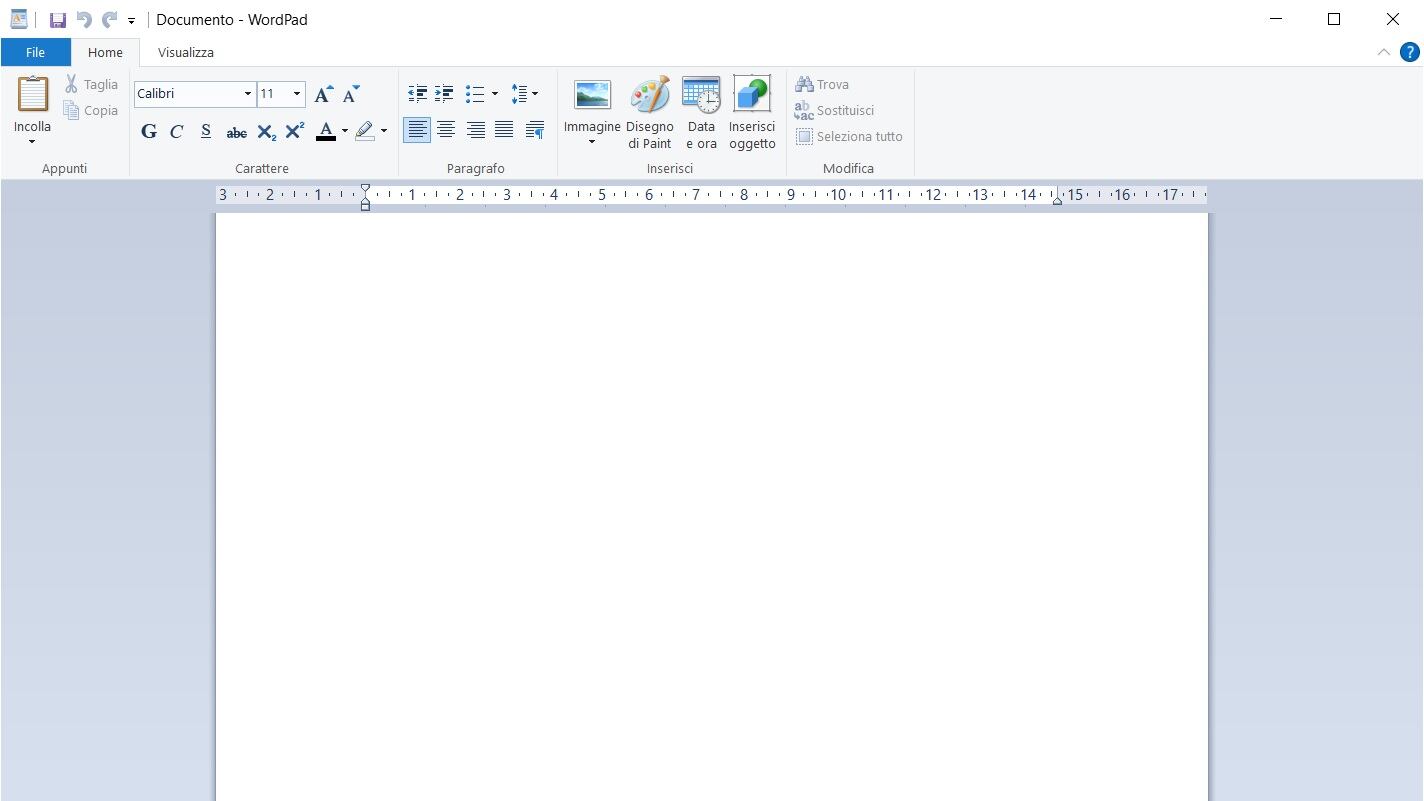Click the WordPad application icon in title bar
This screenshot has width=1424, height=801.
click(x=19, y=20)
